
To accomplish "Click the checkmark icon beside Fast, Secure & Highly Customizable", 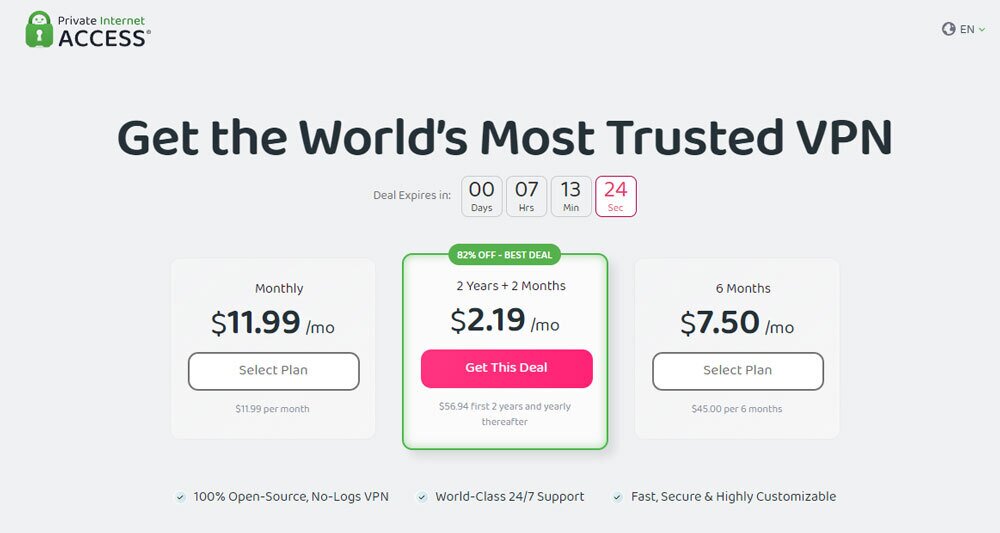I will [617, 497].
